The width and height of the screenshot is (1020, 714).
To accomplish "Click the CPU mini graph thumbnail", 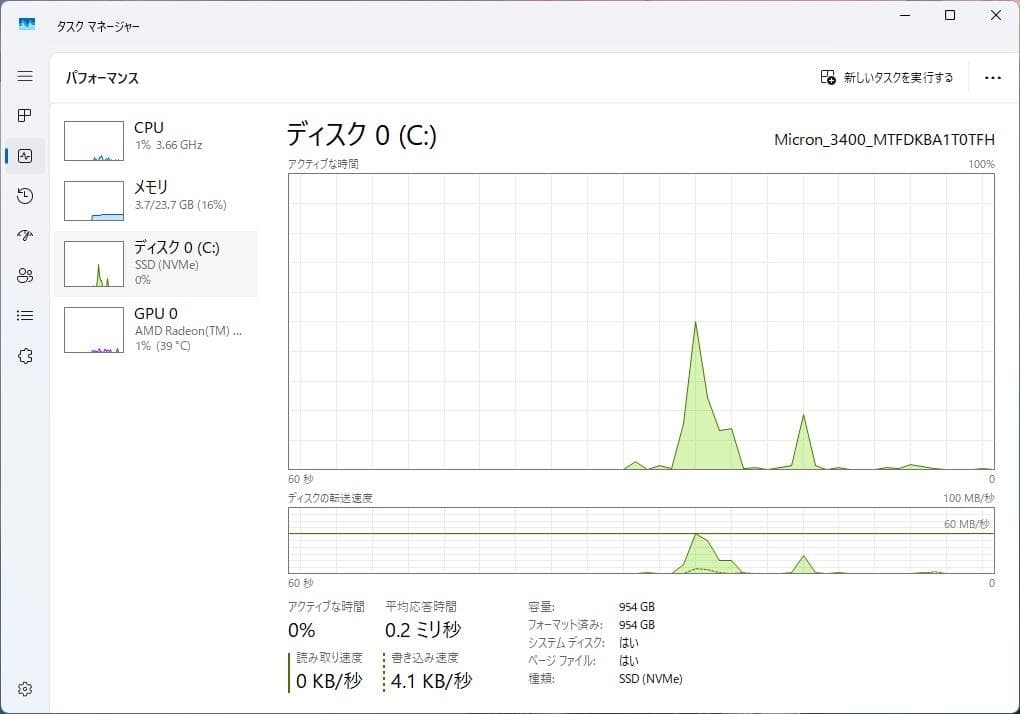I will 94,140.
